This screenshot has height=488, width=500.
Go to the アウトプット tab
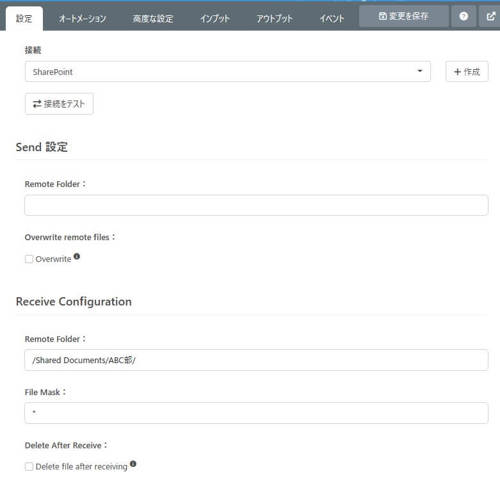tap(274, 19)
